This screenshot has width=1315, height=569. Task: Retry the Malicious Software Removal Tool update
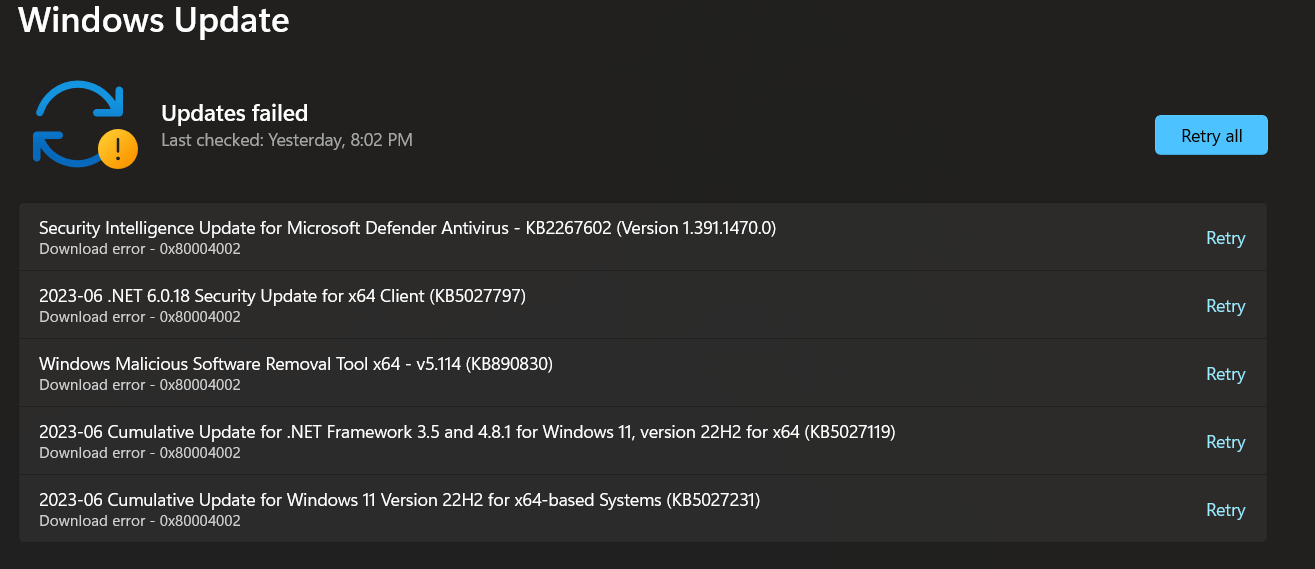tap(1225, 374)
